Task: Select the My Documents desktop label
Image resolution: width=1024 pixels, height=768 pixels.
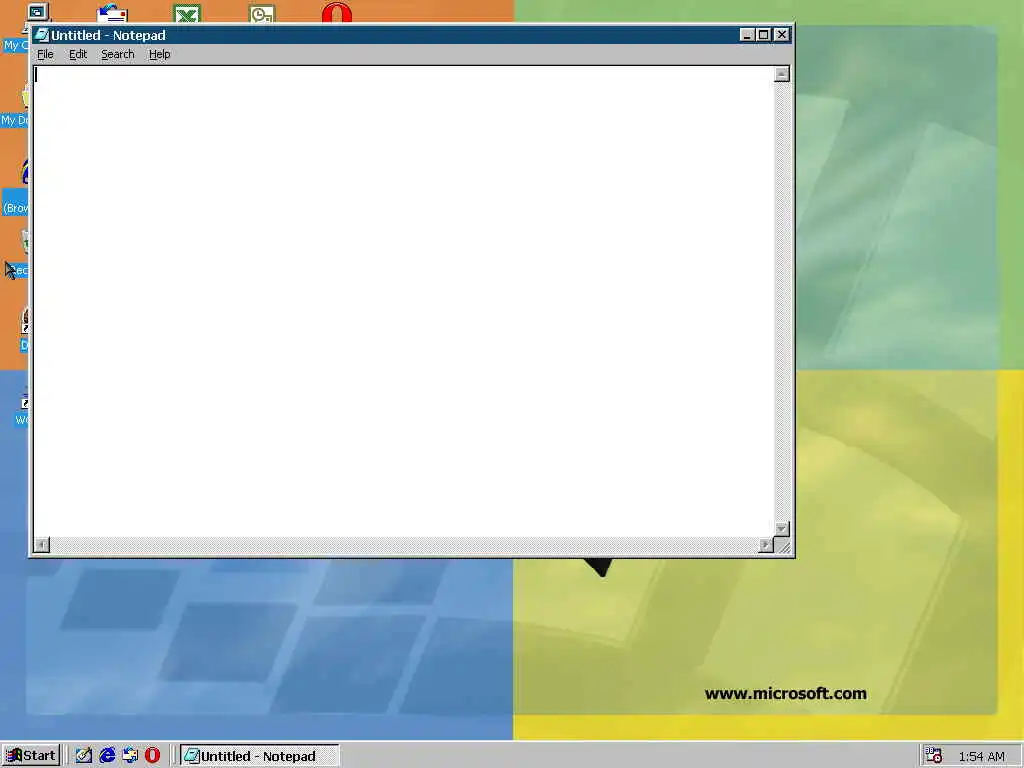Action: click(14, 120)
